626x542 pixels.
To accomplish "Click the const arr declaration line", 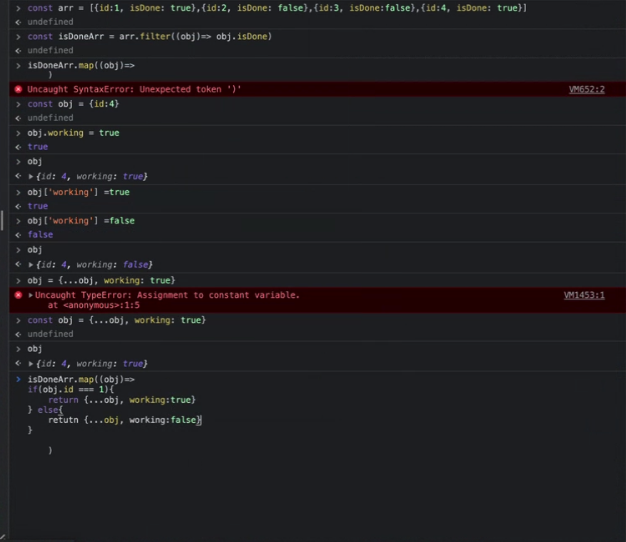I will (277, 8).
